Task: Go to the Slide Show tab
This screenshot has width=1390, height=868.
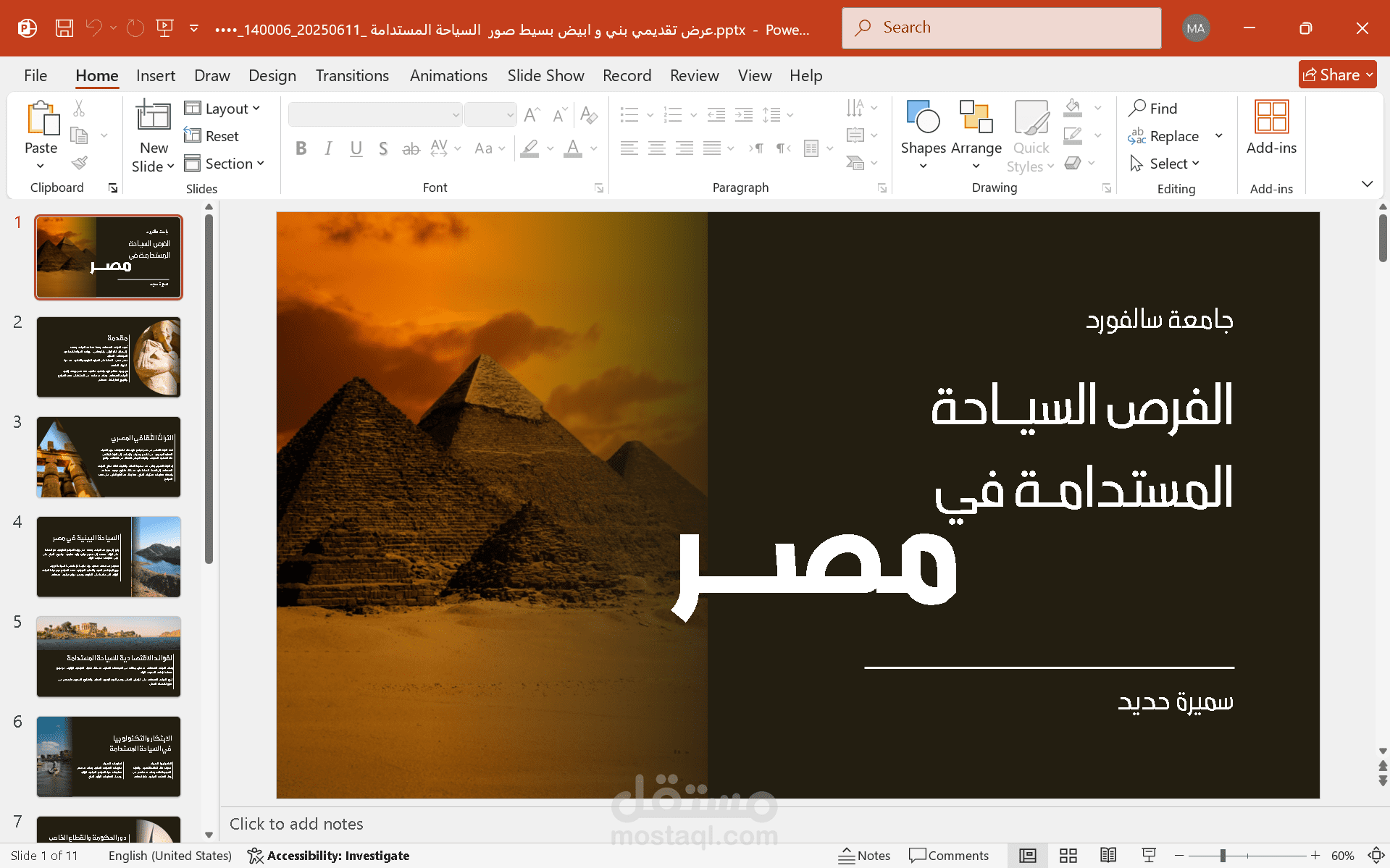Action: [x=545, y=75]
